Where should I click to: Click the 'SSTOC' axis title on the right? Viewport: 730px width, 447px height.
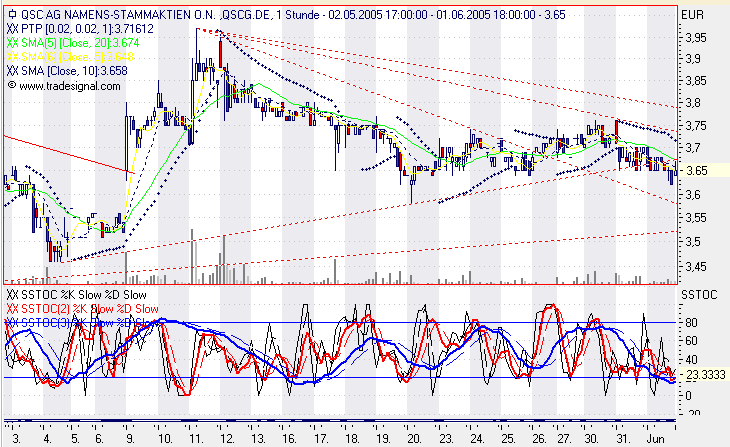coord(699,295)
